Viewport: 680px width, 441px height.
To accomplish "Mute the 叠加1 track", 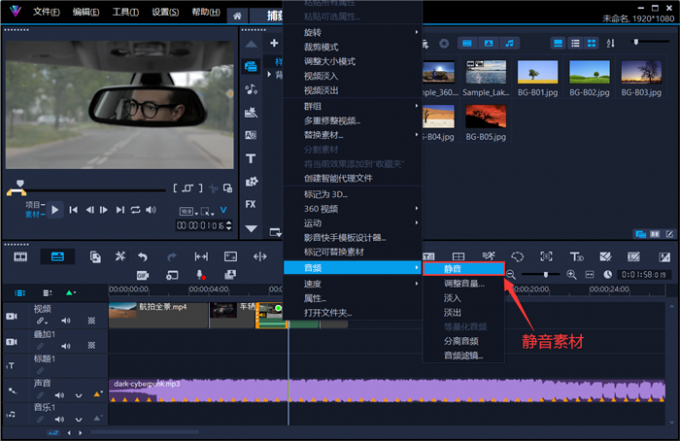I will [x=65, y=346].
